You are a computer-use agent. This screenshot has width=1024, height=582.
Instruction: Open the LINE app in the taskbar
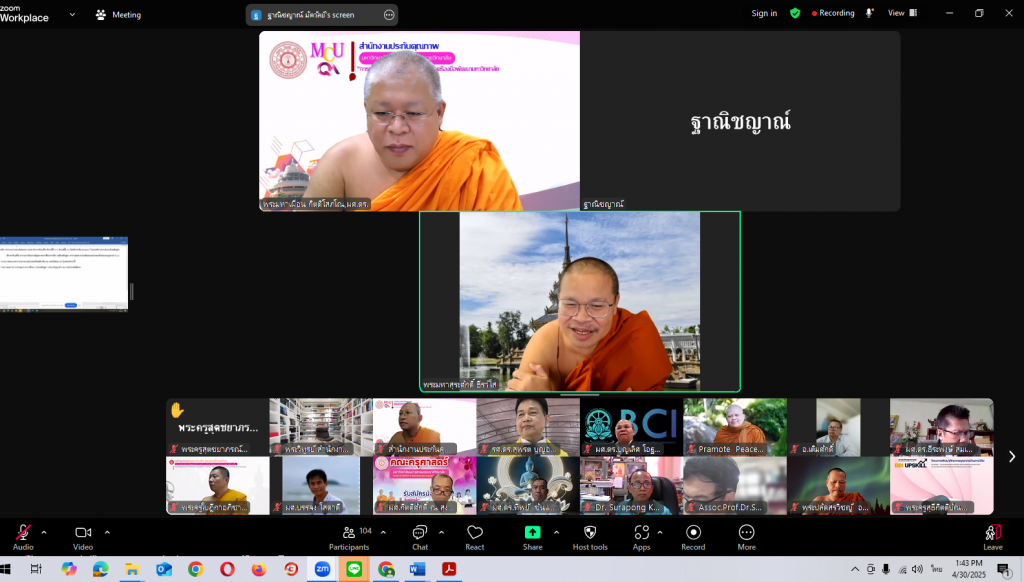pyautogui.click(x=354, y=569)
